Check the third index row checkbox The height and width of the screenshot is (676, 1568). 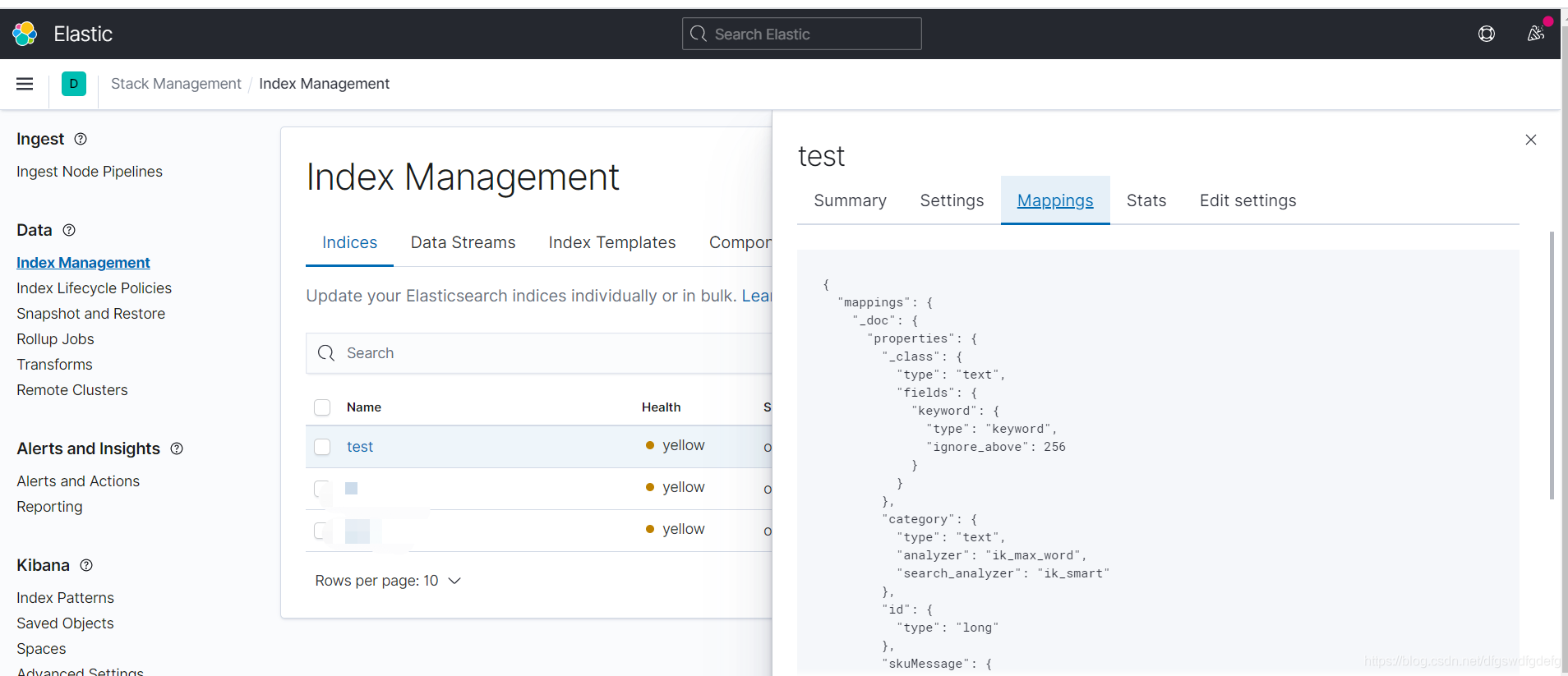[322, 531]
